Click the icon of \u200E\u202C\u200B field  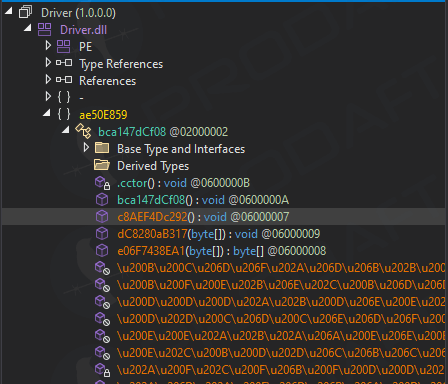[x=102, y=353]
